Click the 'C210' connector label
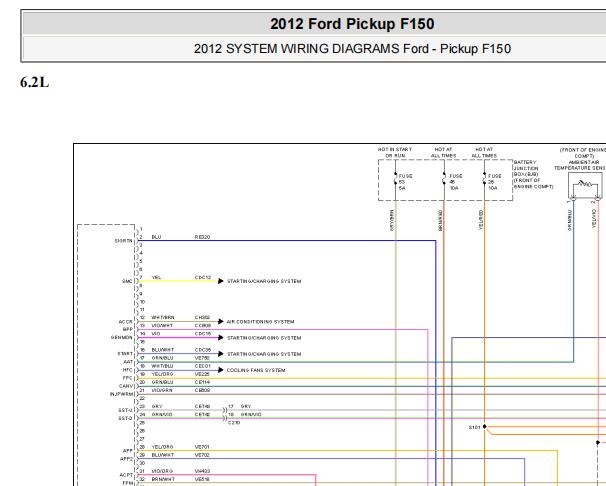Image resolution: width=606 pixels, height=486 pixels. (234, 423)
